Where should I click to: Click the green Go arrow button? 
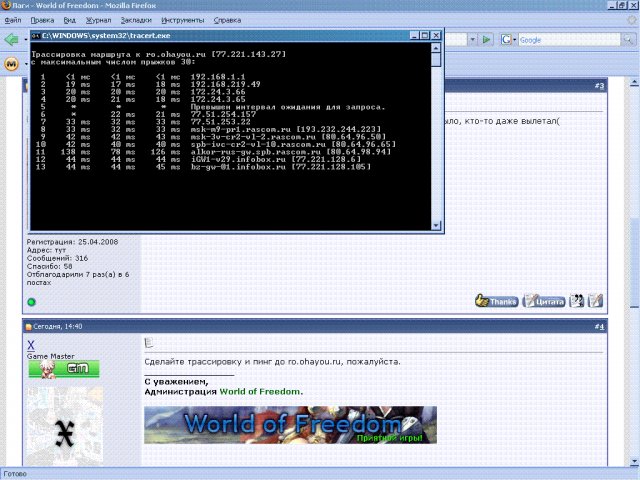[x=486, y=40]
